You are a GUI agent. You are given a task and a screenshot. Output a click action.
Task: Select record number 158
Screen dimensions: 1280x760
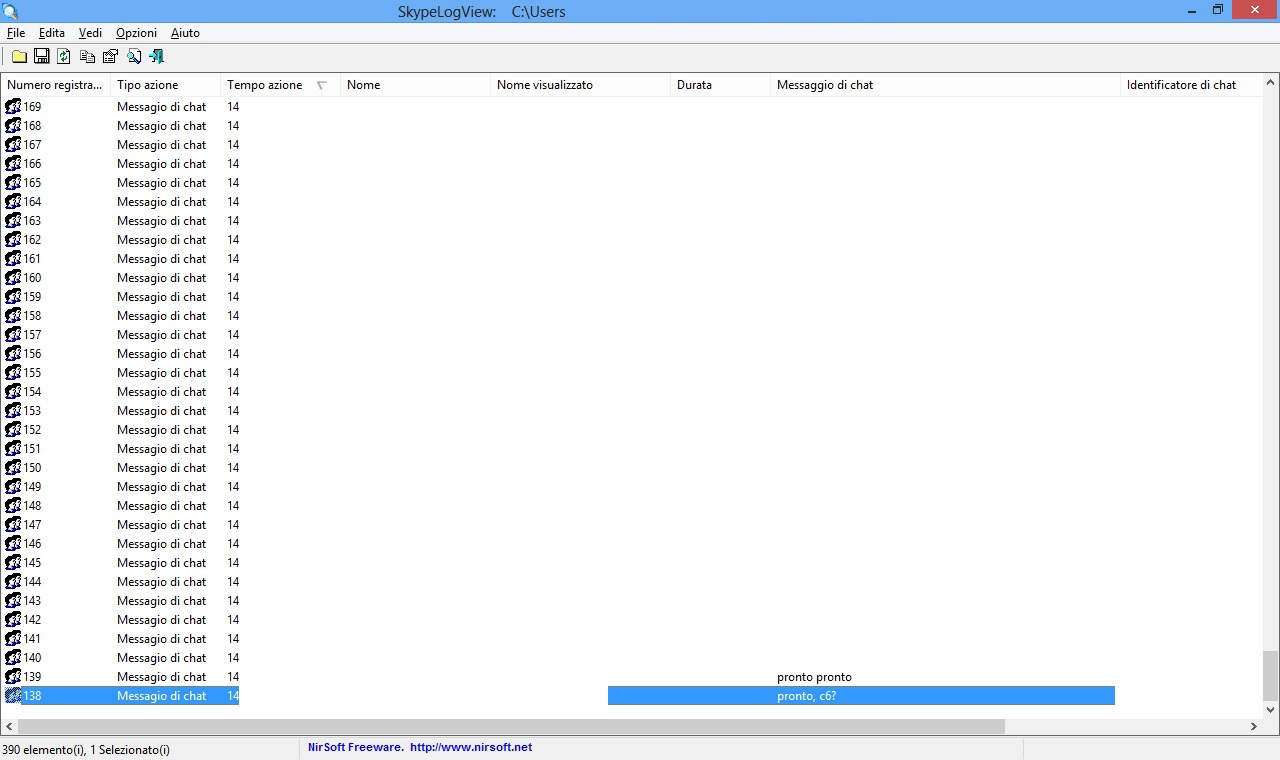32,315
